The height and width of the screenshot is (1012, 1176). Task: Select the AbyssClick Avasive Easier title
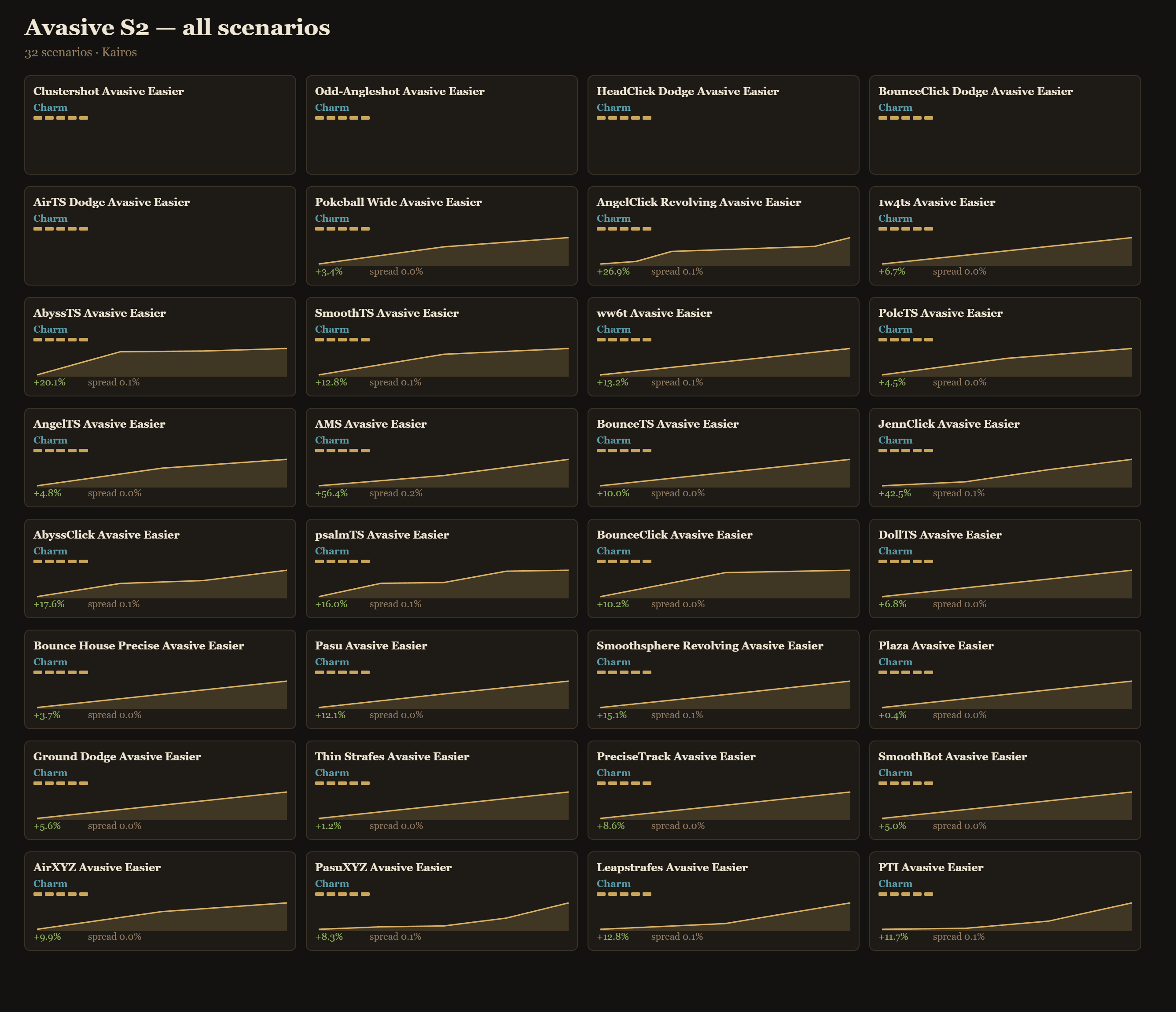point(106,535)
